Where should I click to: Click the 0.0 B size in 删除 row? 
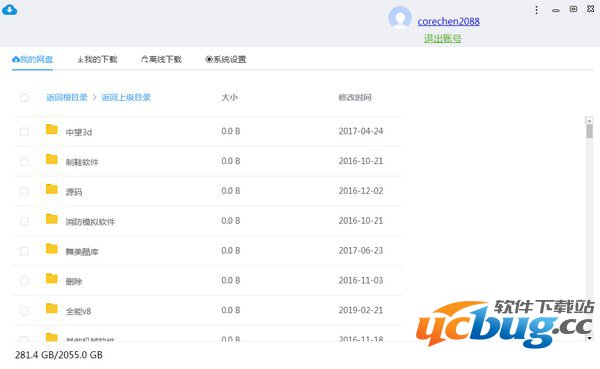click(x=231, y=281)
